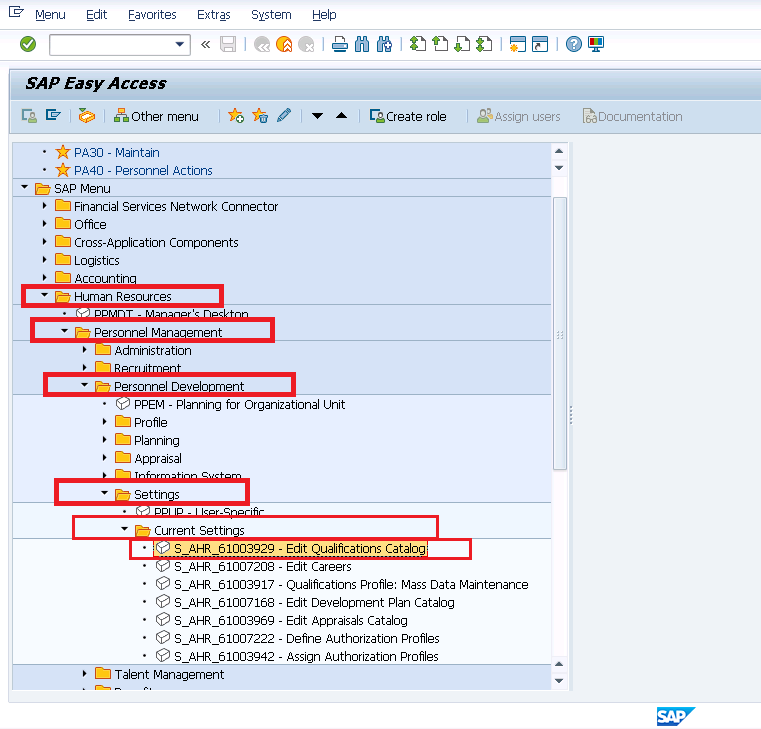Viewport: 761px width, 729px height.
Task: Click the window menu icon at top left
Action: pyautogui.click(x=17, y=12)
